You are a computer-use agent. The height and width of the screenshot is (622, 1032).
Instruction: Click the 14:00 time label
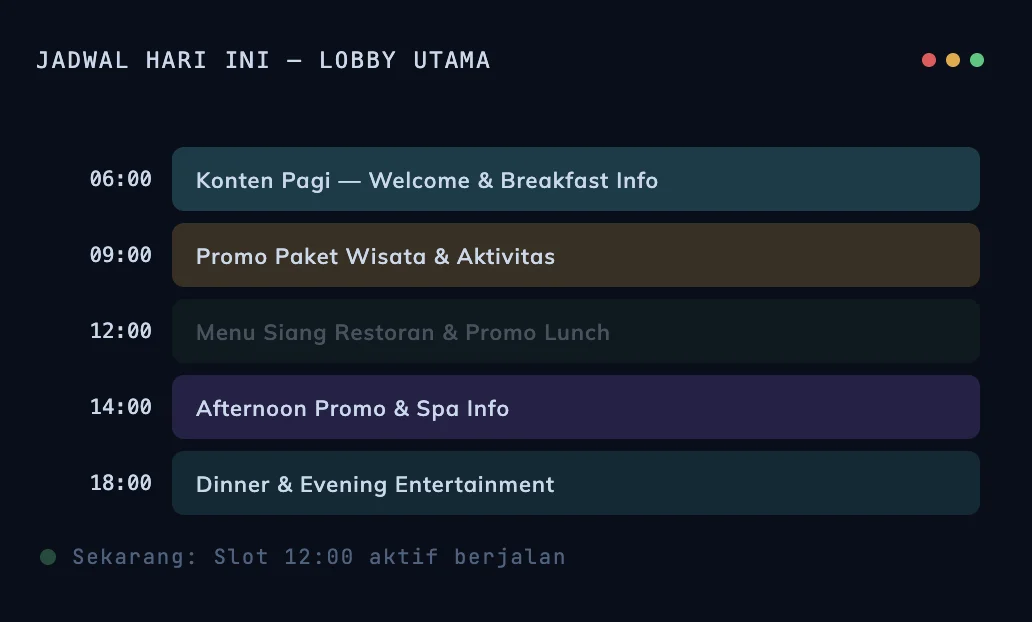(121, 408)
